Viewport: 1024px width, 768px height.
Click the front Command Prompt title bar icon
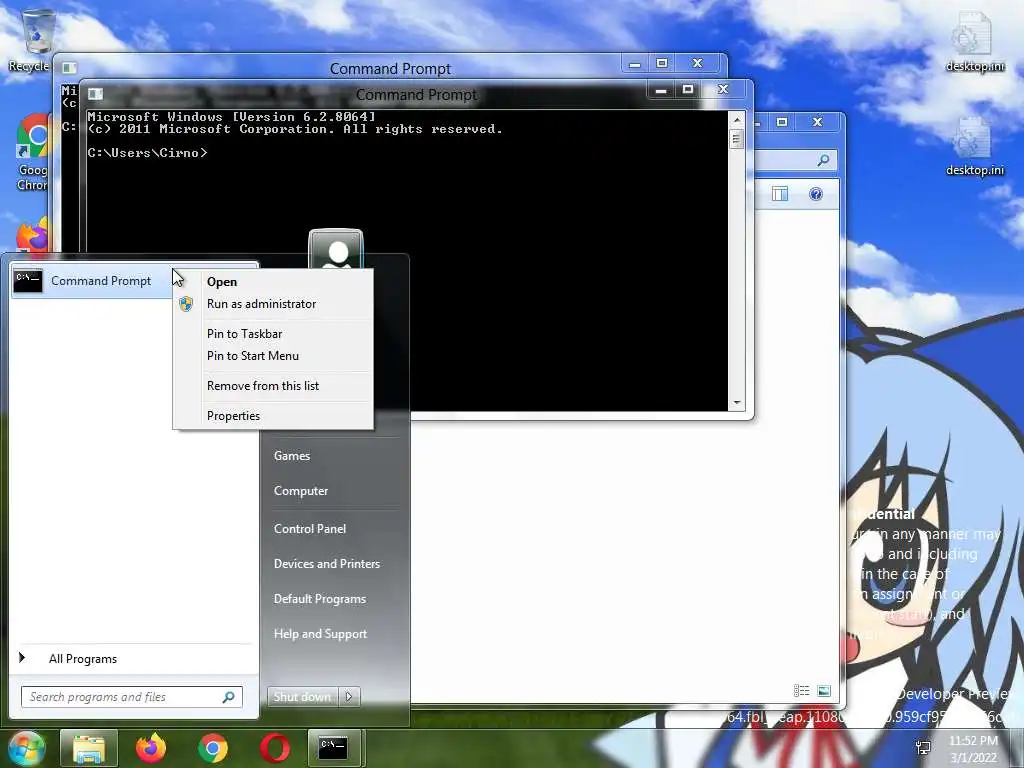click(95, 94)
